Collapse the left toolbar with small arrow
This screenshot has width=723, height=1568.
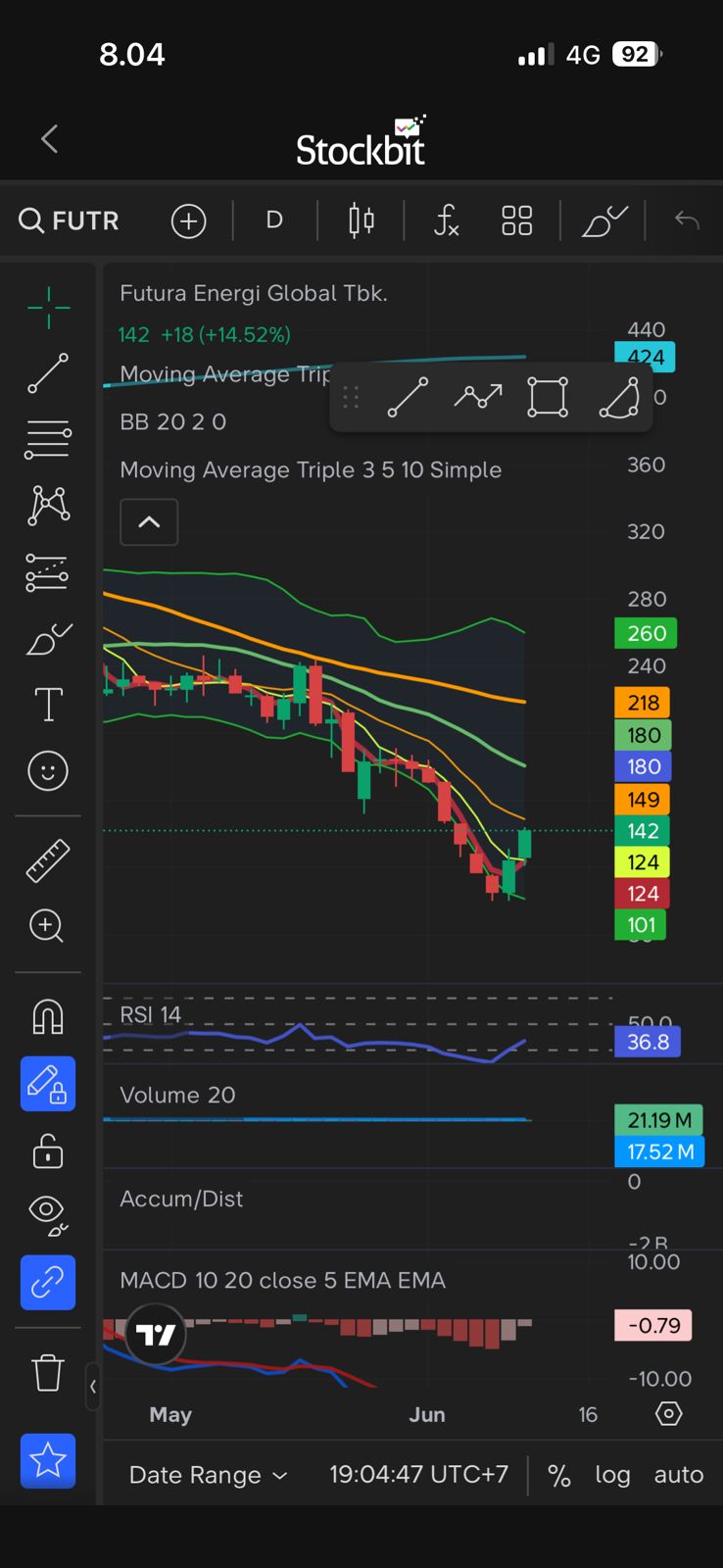pos(93,1387)
